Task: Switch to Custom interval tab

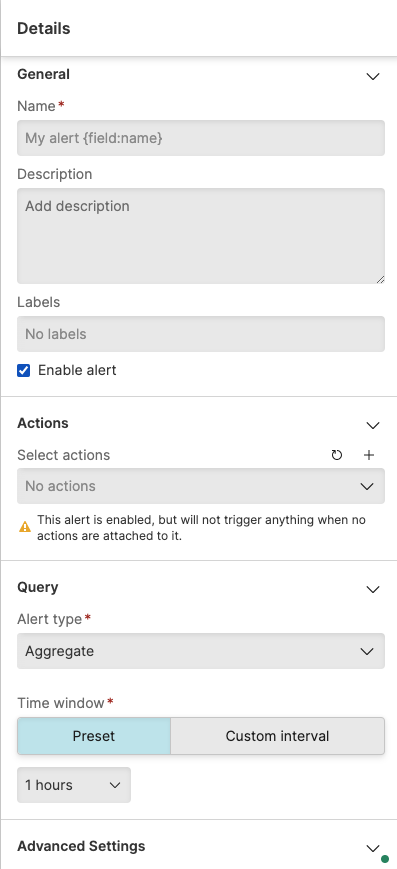Action: [277, 736]
